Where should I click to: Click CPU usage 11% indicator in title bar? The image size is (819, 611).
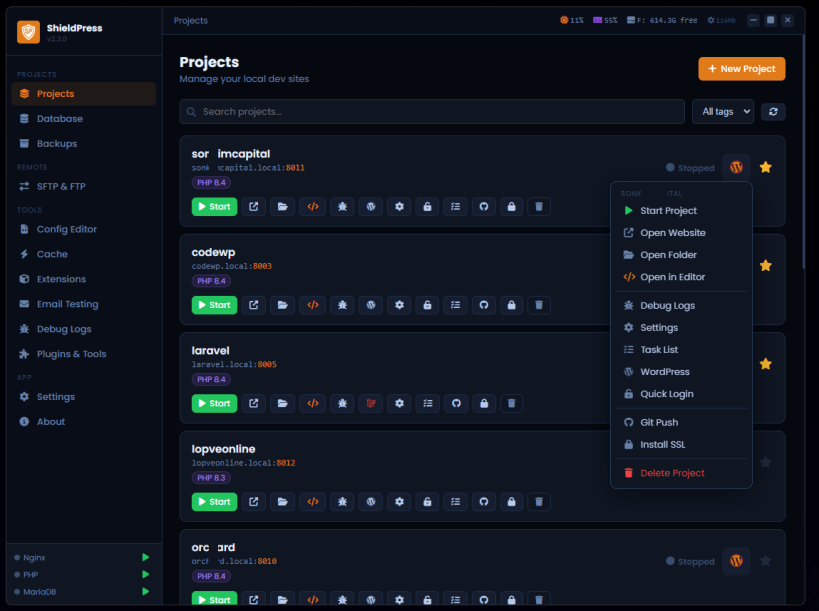point(571,20)
